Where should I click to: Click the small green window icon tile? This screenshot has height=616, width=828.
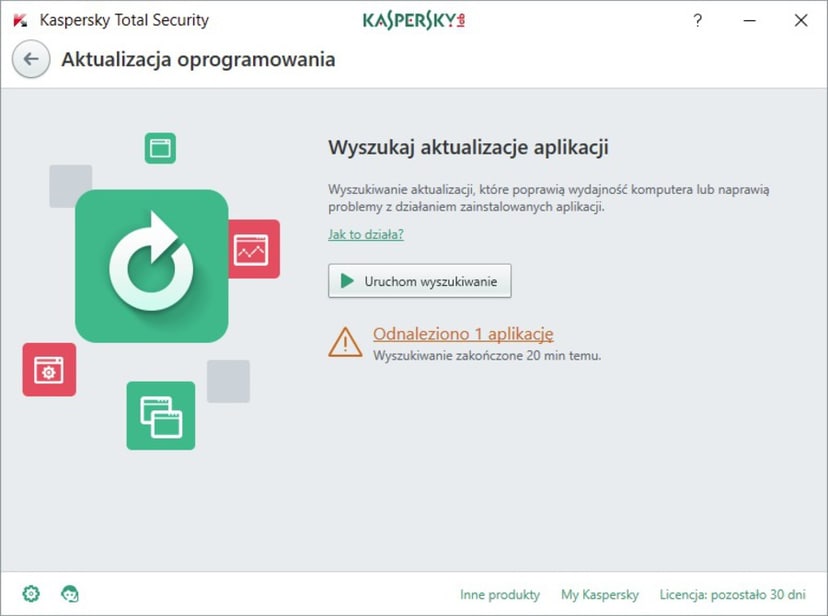[x=160, y=148]
